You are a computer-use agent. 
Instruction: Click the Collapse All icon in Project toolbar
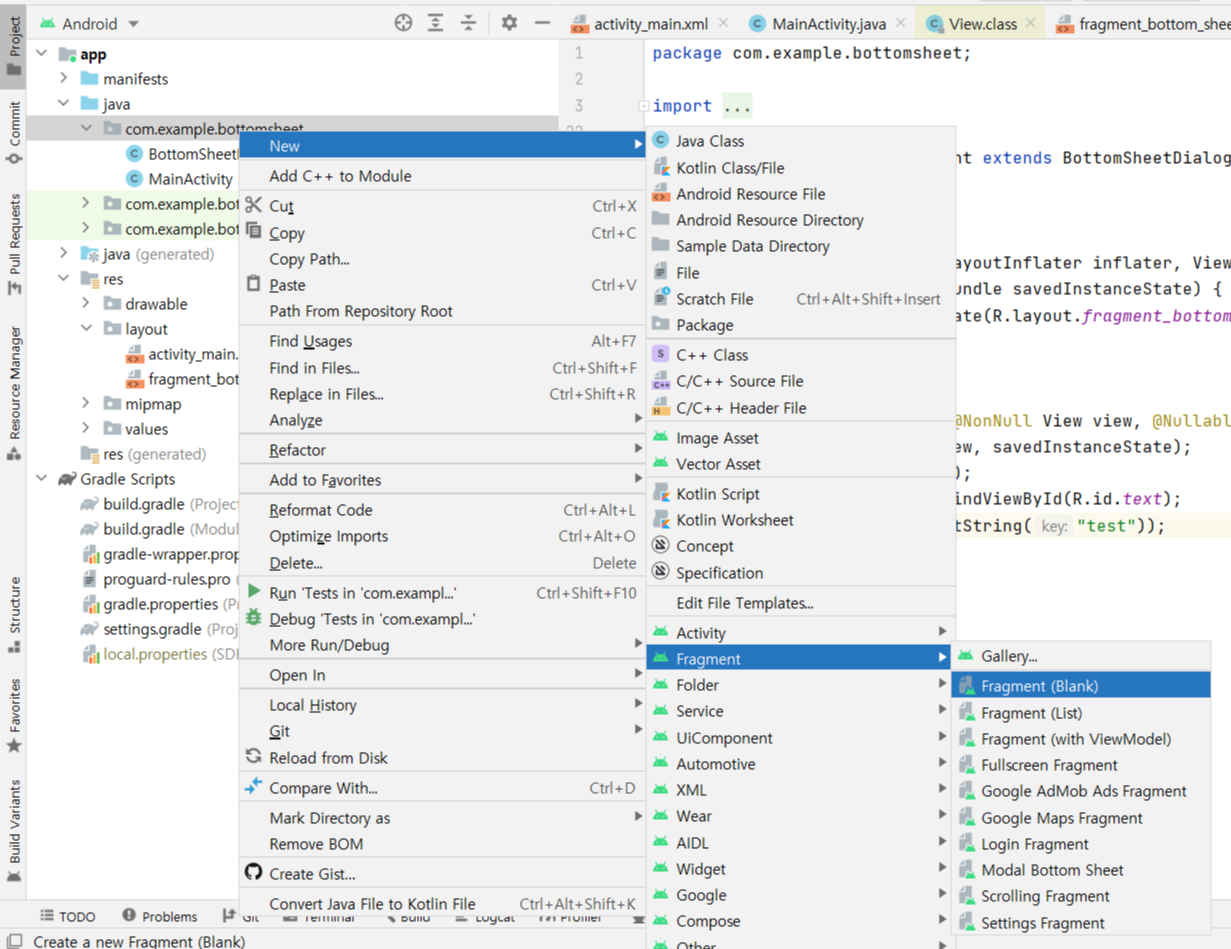click(x=469, y=23)
